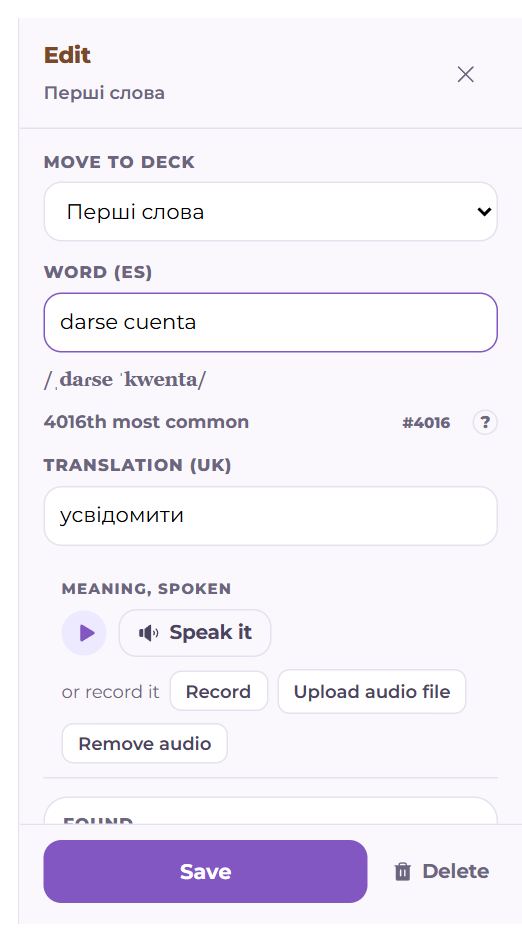Screen dimensions: 522x941
Task: Play the spoken meaning audio
Action: point(84,633)
